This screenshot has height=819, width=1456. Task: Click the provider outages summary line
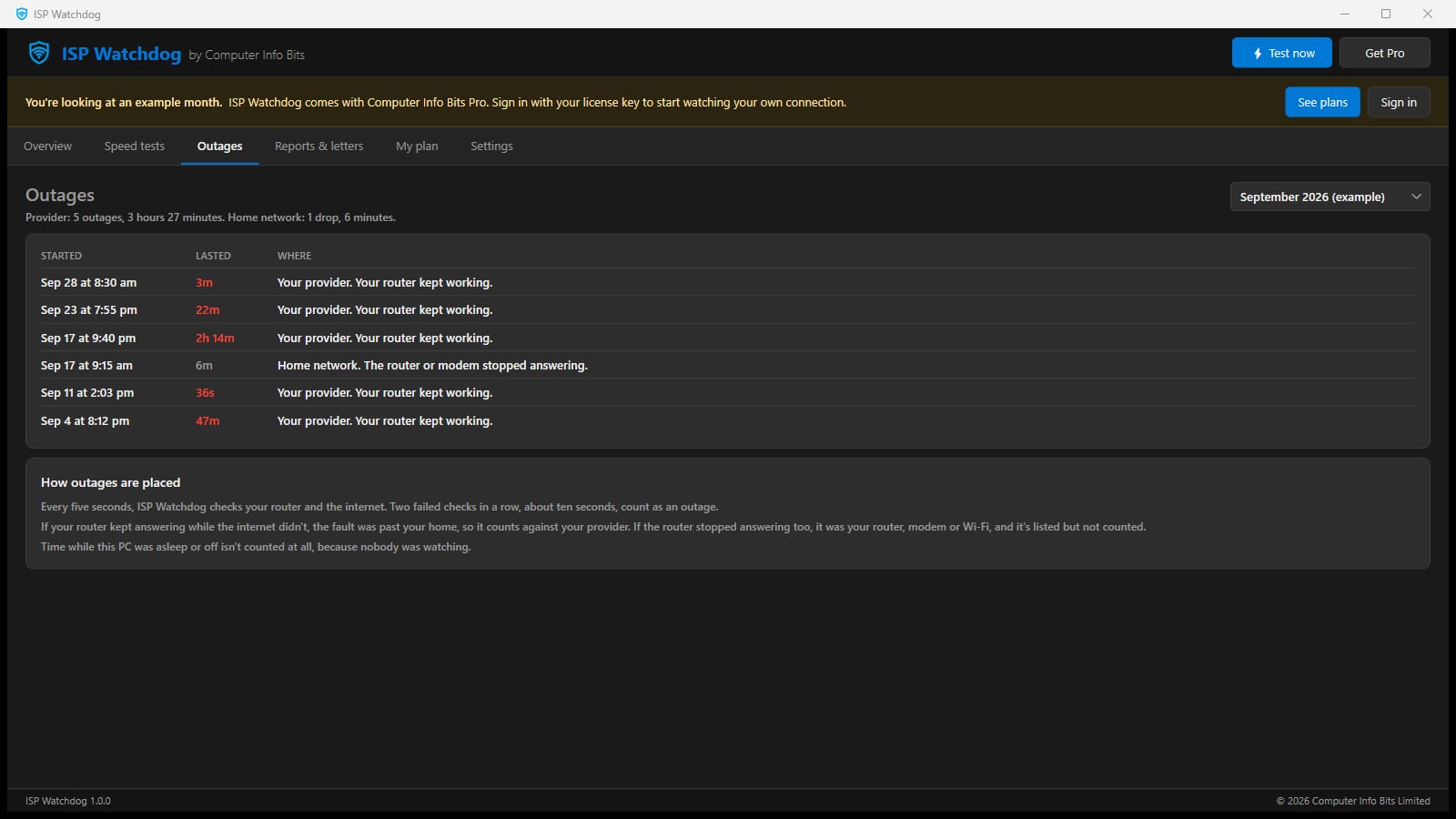tap(210, 217)
